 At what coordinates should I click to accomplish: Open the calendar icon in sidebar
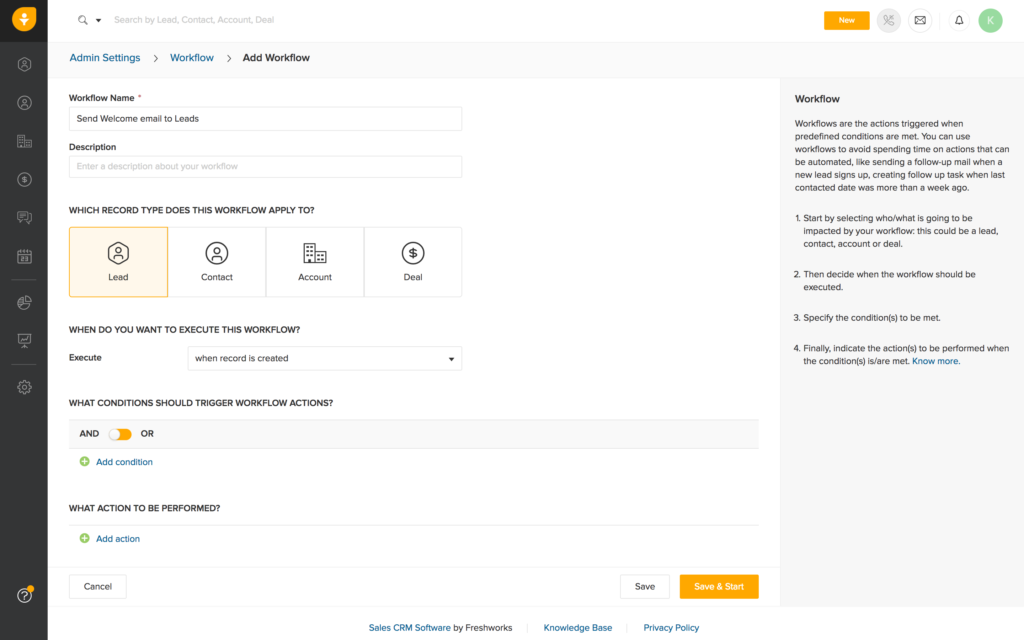pos(24,256)
